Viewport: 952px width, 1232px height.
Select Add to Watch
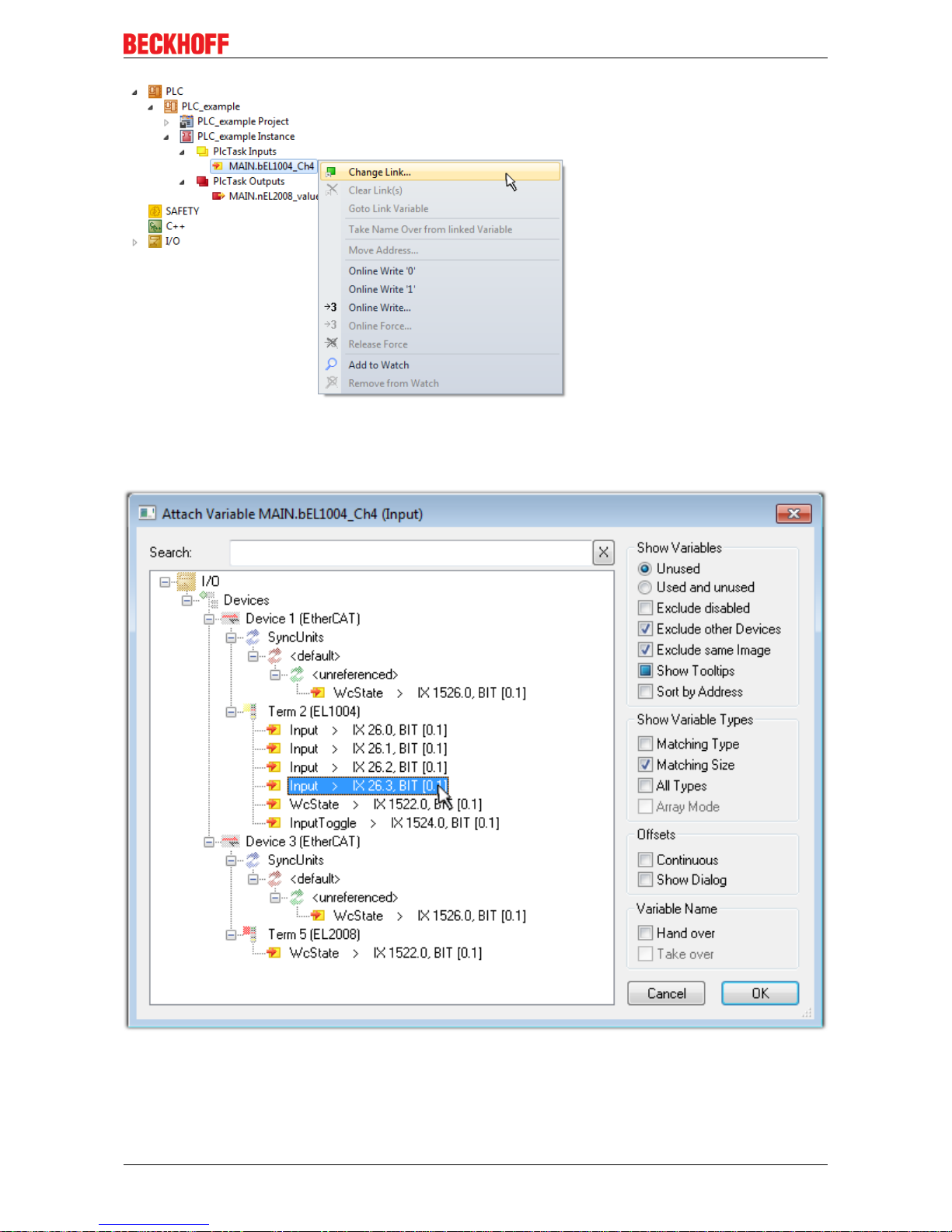tap(441, 365)
